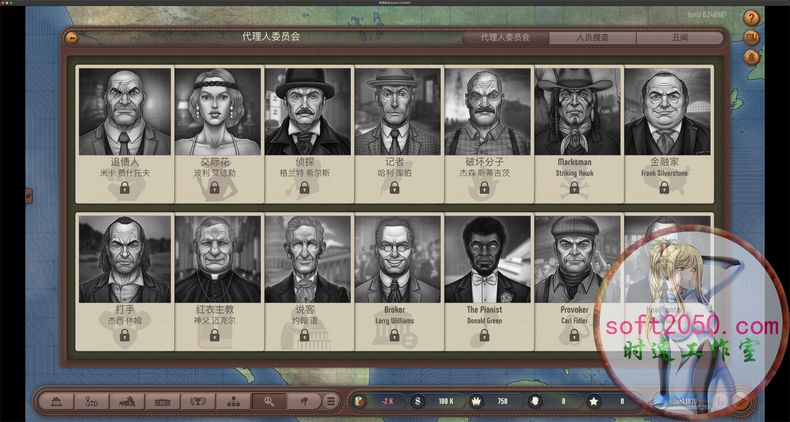
Task: Click the trophy laurel icon
Action: coord(197,401)
